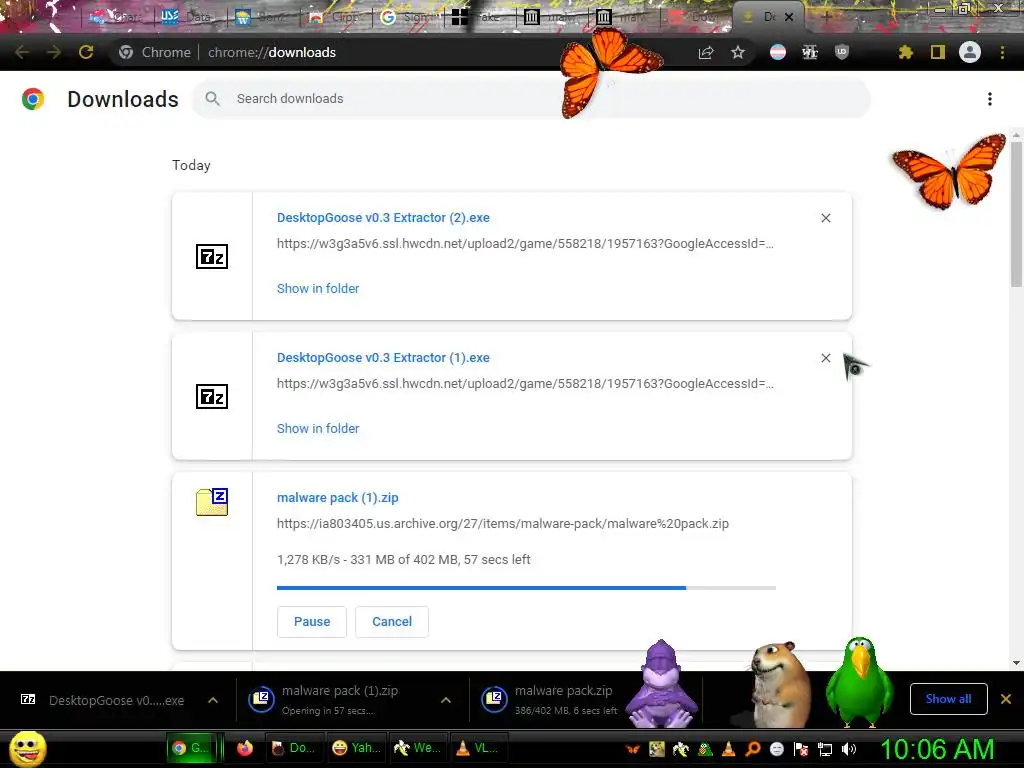Click the forward navigation arrow

[x=54, y=52]
